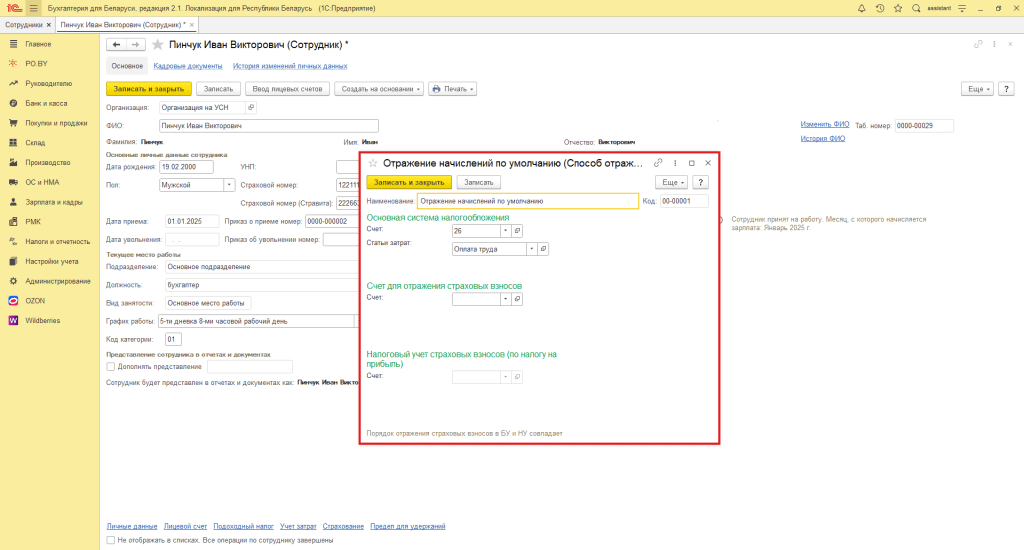The image size is (1024, 550).
Task: Open insurance contributions account reference icon
Action: [517, 299]
